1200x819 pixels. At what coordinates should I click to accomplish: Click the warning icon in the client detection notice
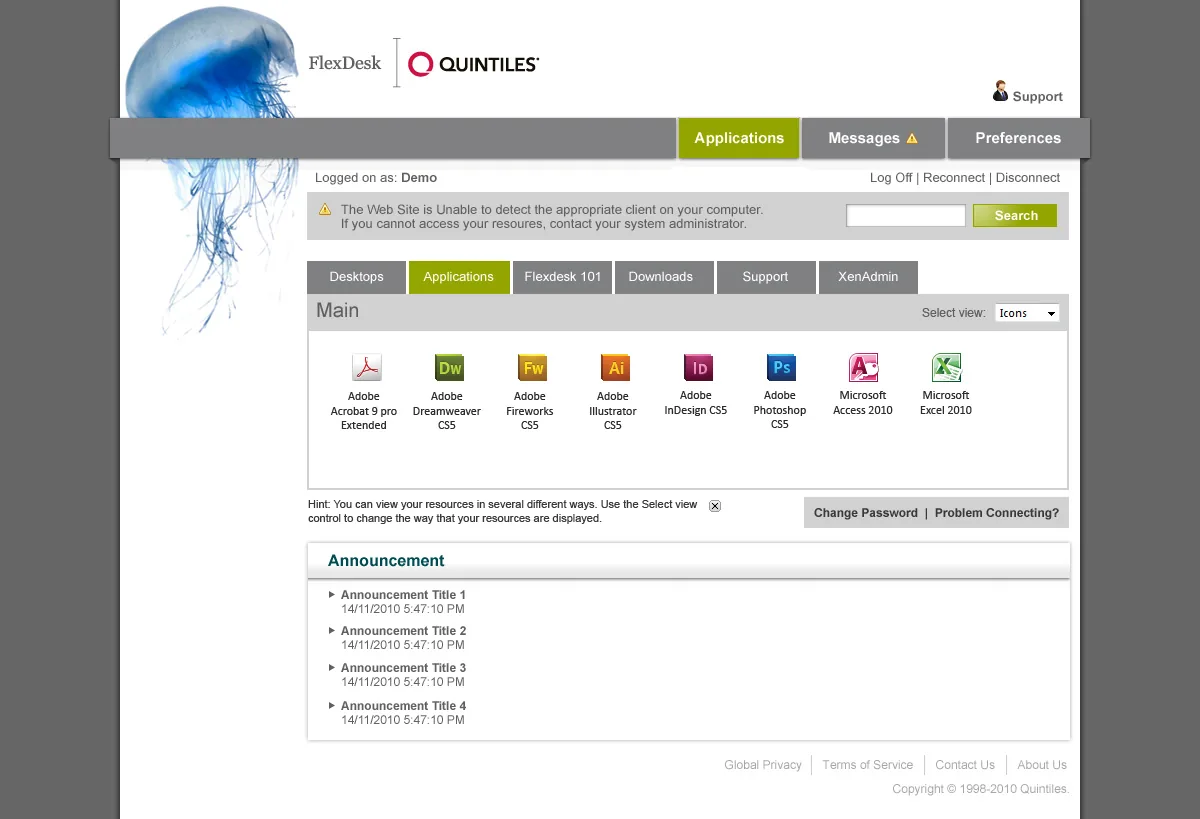(325, 209)
